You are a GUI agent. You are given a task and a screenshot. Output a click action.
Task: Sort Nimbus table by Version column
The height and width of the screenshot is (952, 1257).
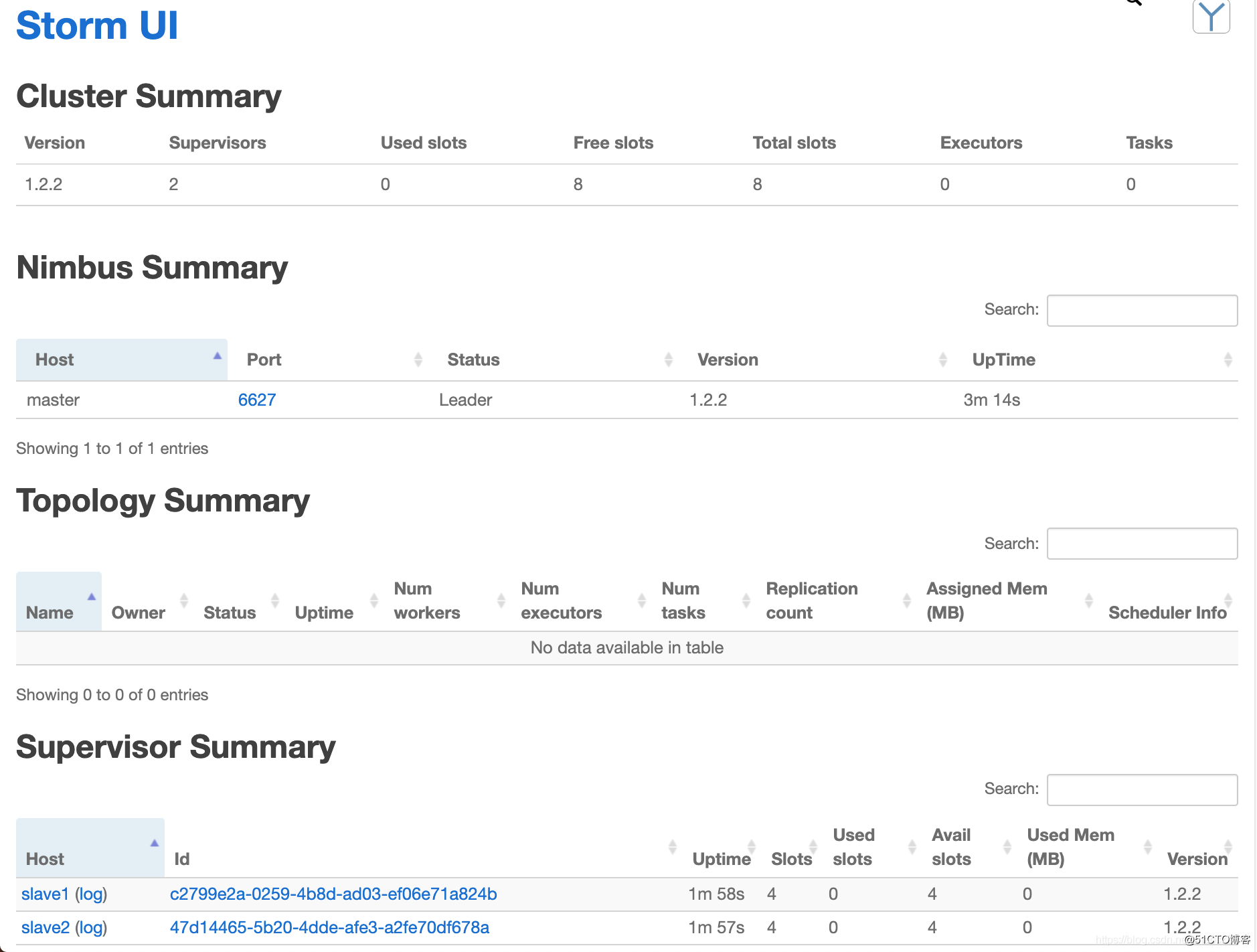(x=816, y=360)
